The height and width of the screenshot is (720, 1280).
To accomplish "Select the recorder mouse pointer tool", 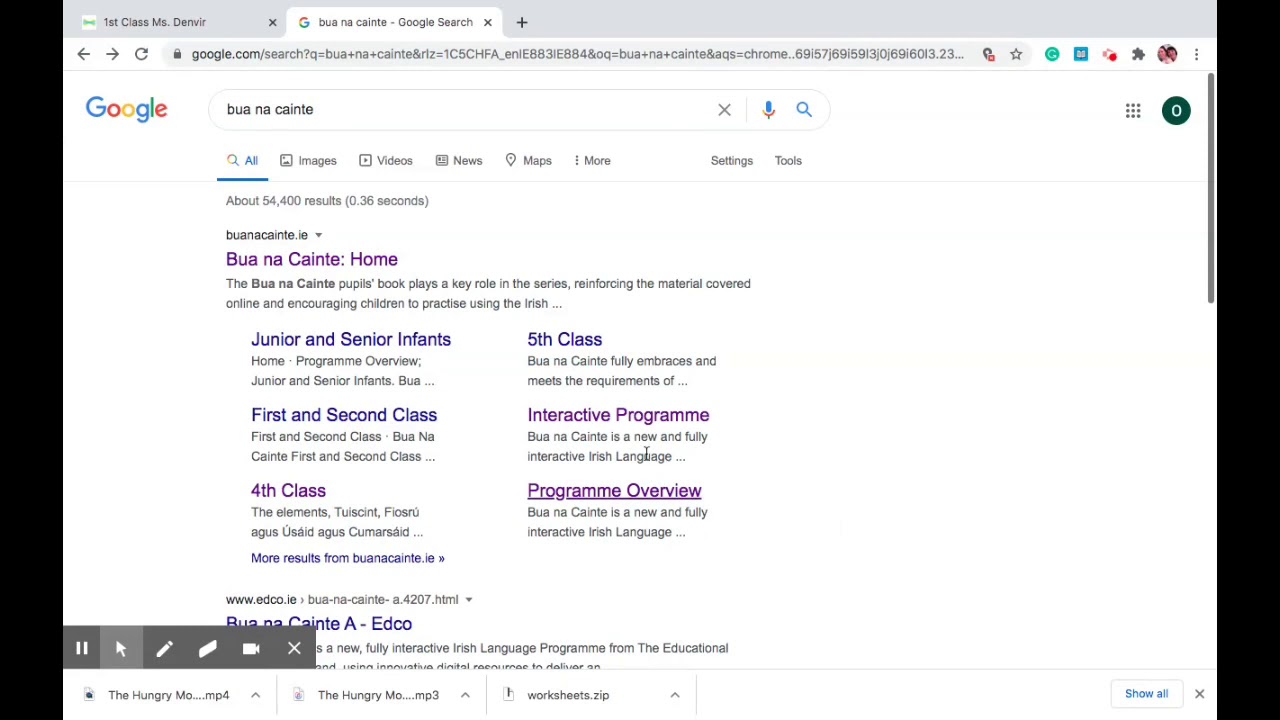I will tap(121, 649).
